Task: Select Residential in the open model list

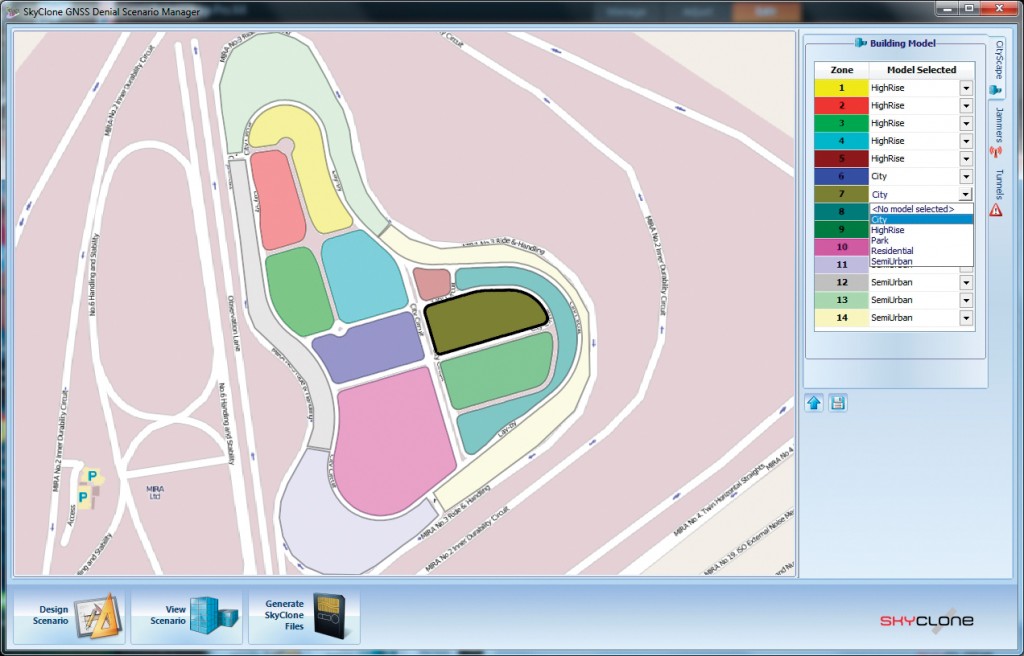Action: [891, 250]
